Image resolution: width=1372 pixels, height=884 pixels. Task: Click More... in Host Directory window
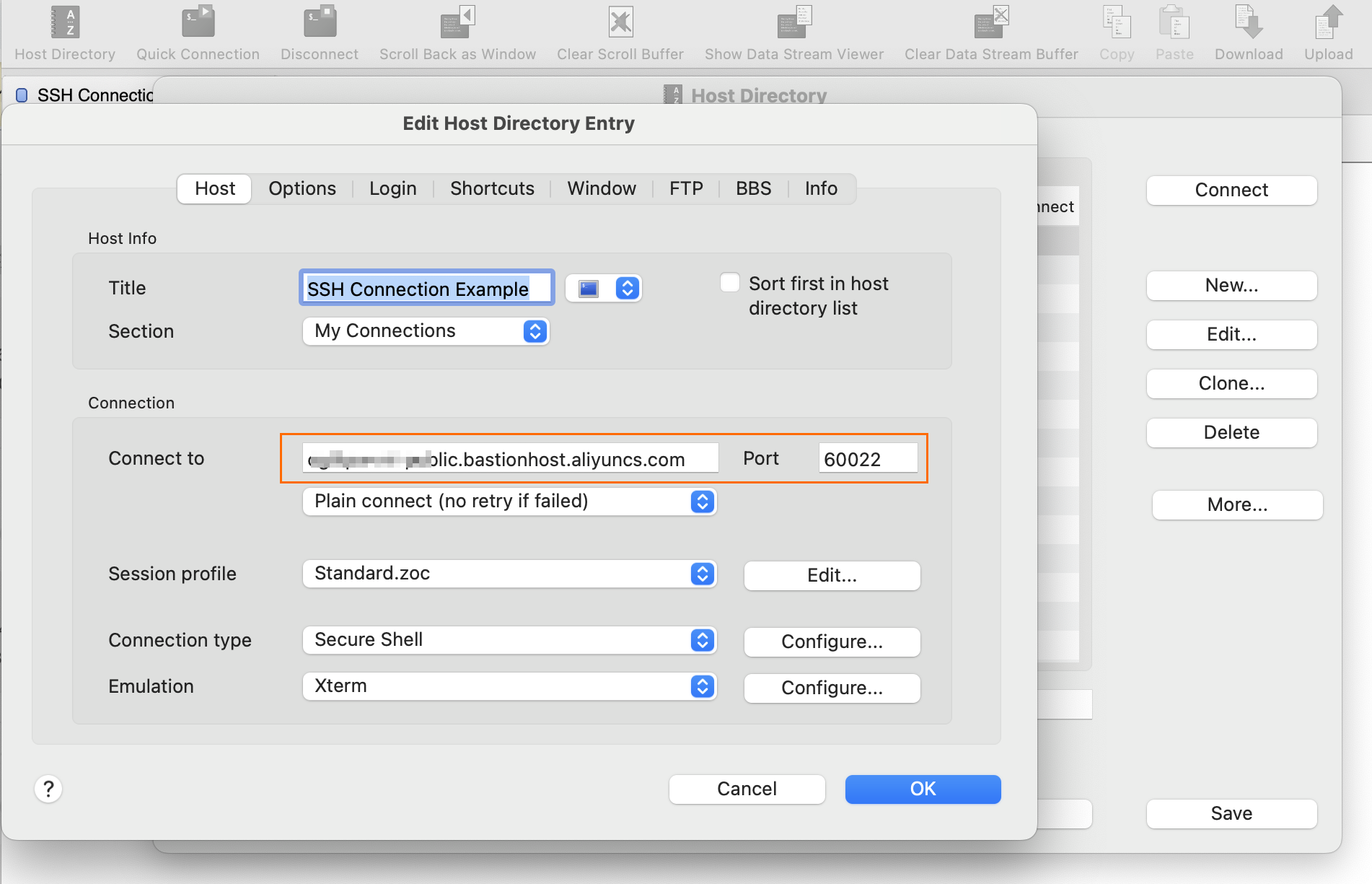(x=1238, y=505)
